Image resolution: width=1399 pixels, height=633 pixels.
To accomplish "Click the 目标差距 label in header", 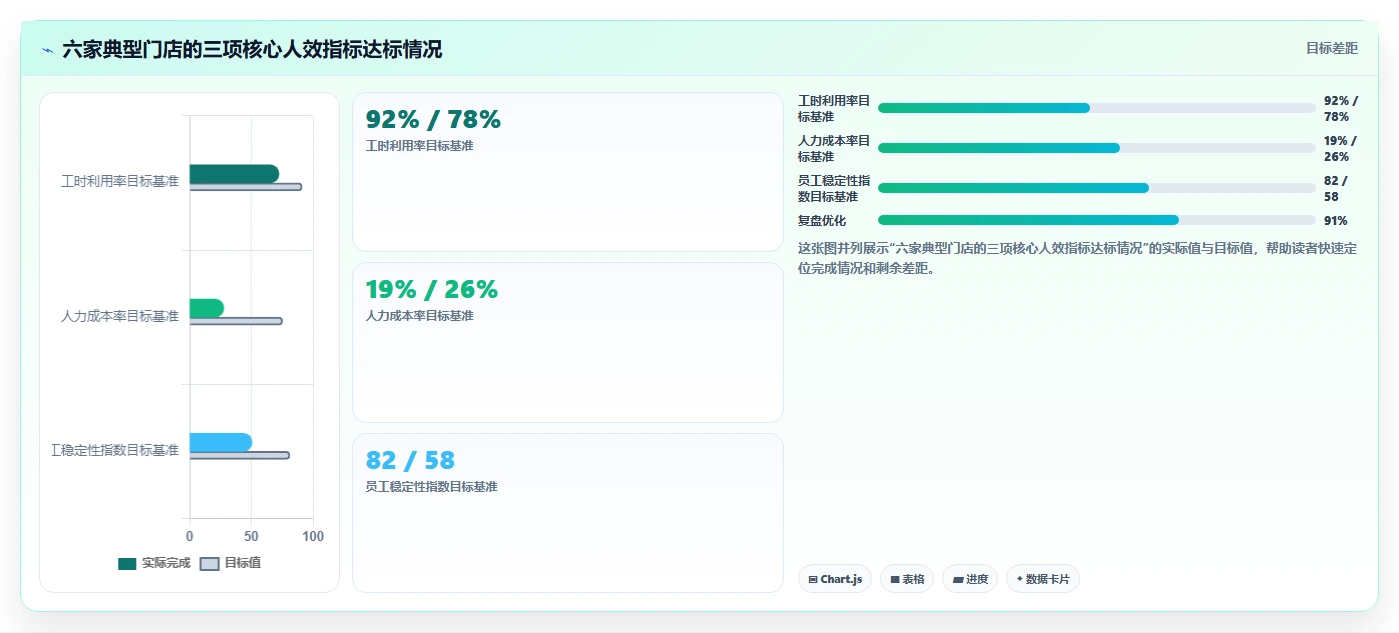I will [x=1332, y=48].
